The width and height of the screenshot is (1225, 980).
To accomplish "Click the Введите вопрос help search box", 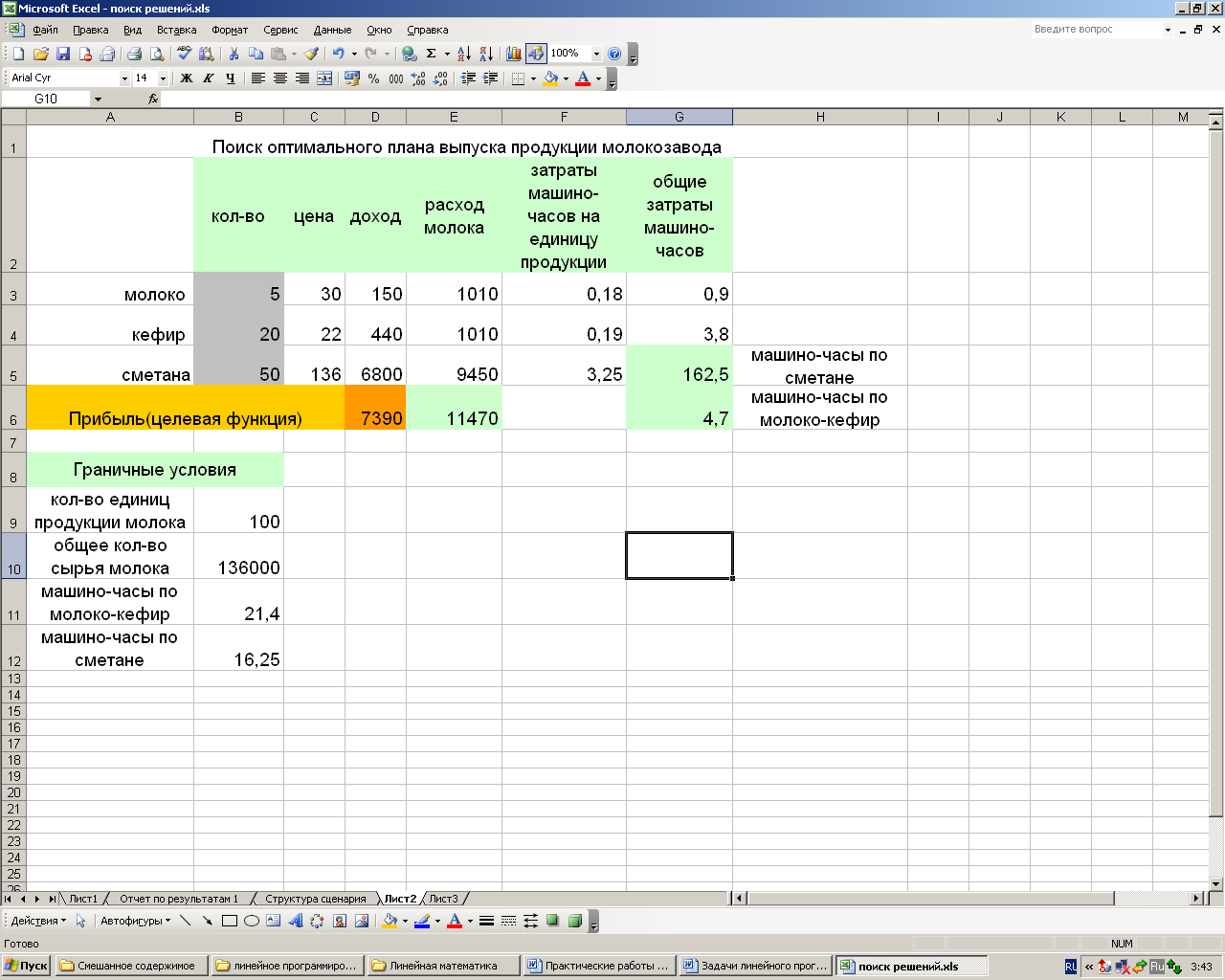I will click(x=1097, y=30).
